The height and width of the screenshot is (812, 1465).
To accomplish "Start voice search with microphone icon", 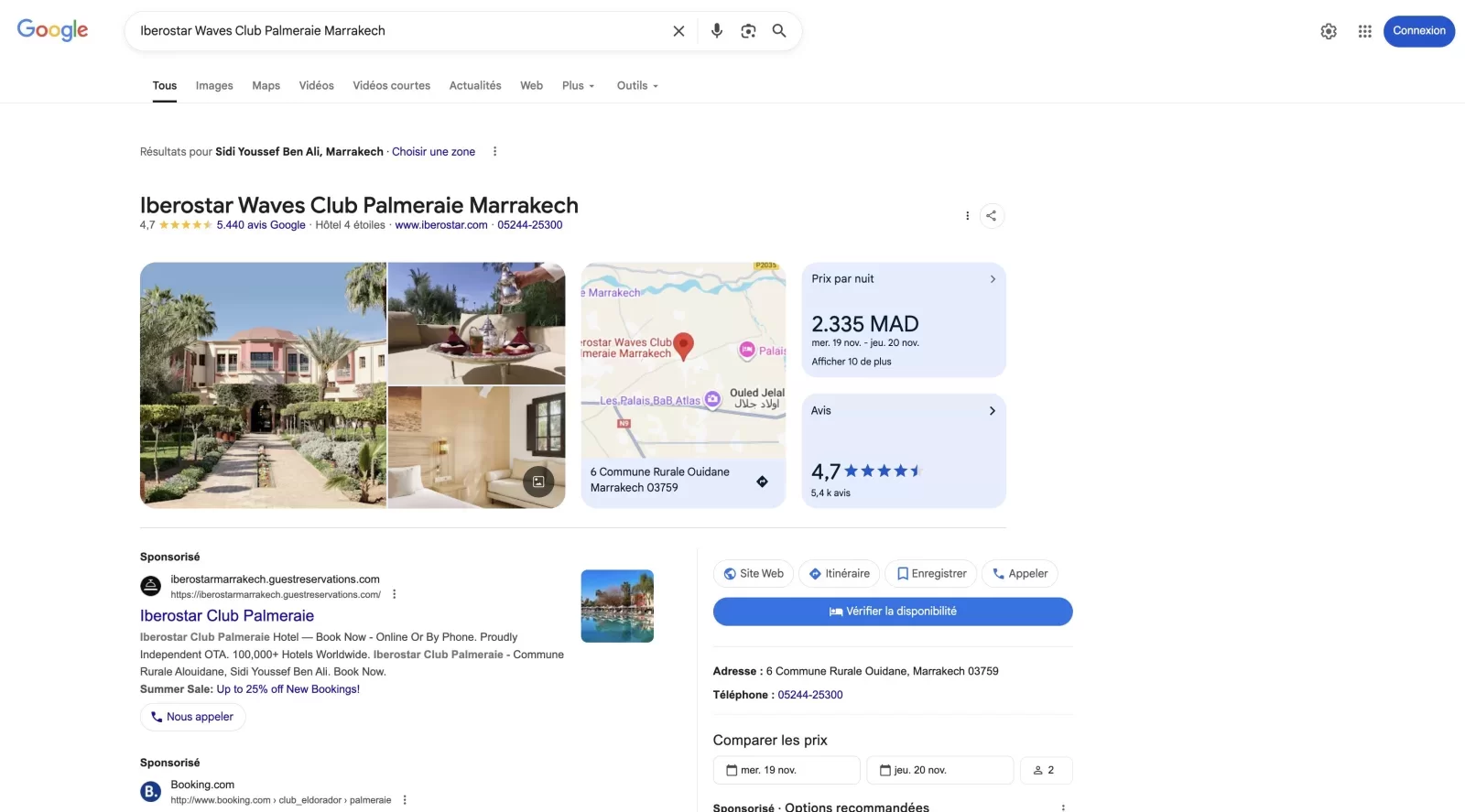I will (717, 31).
